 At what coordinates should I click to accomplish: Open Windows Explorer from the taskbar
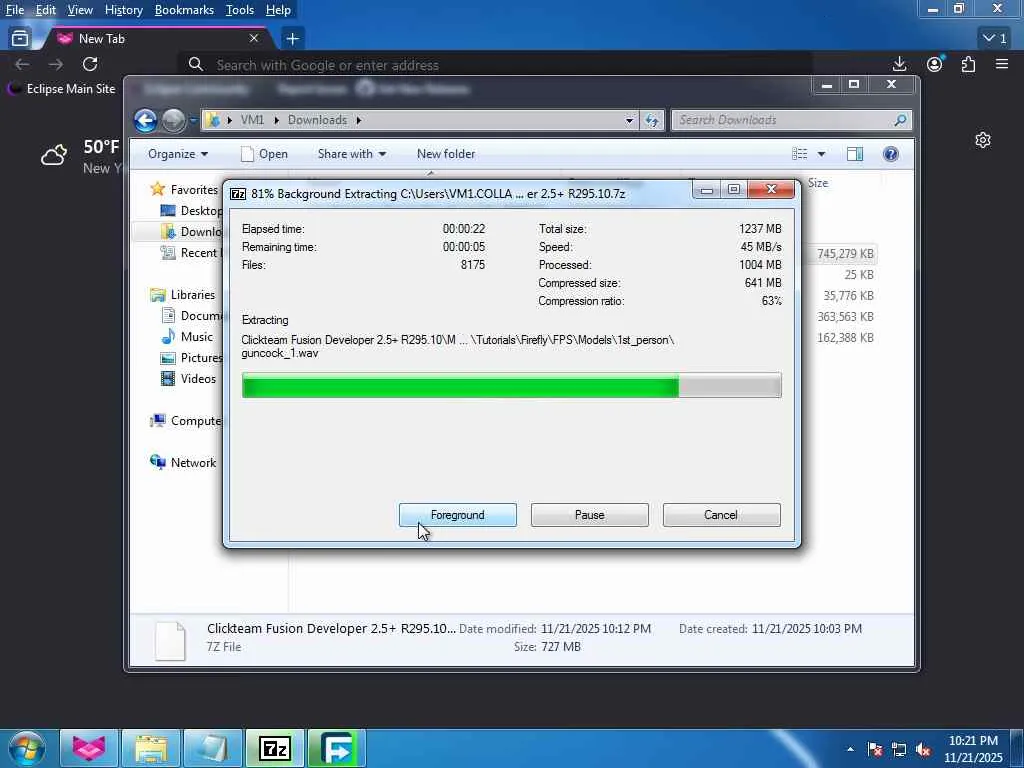tap(151, 748)
